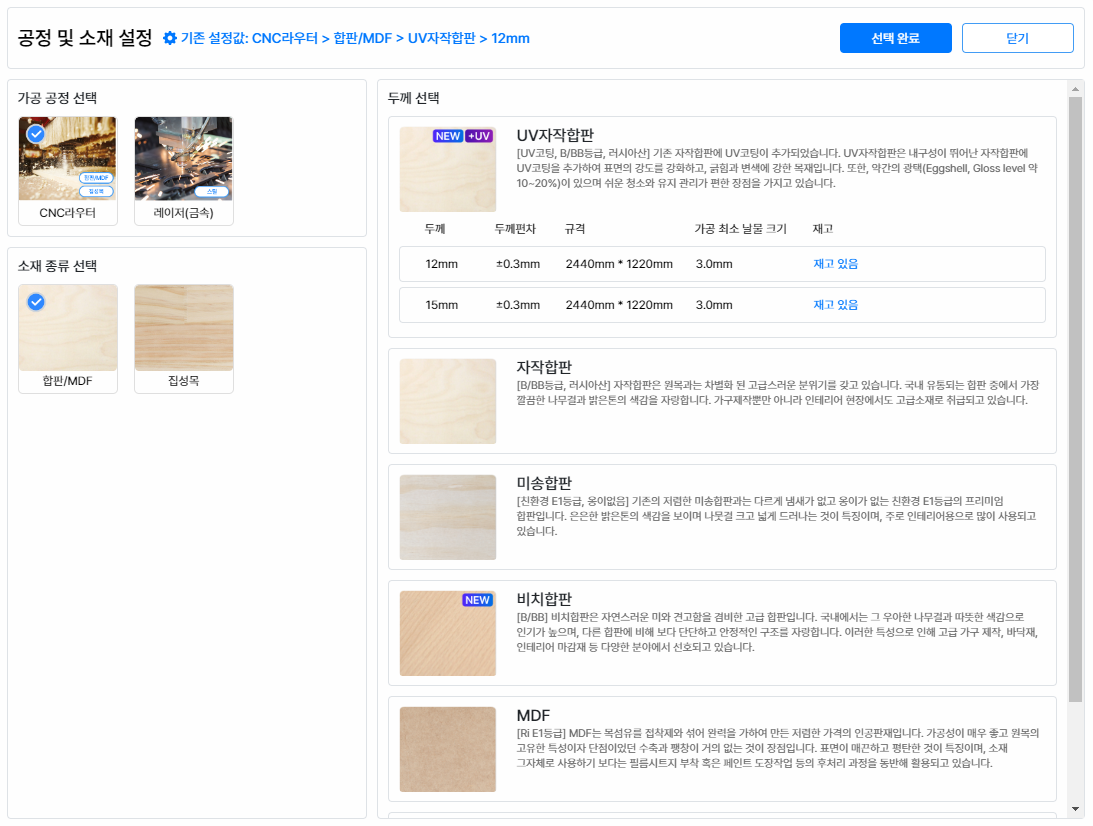Click ±0.3mm in the 15mm row
This screenshot has height=826, width=1093.
tap(518, 305)
